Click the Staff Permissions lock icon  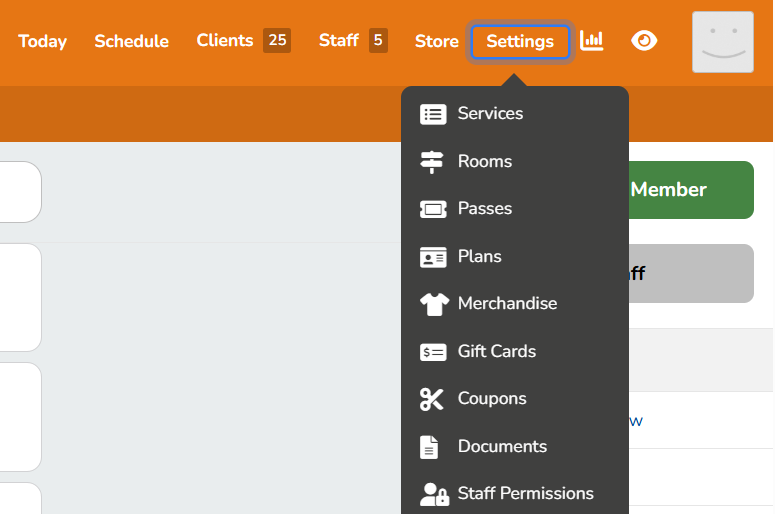433,494
